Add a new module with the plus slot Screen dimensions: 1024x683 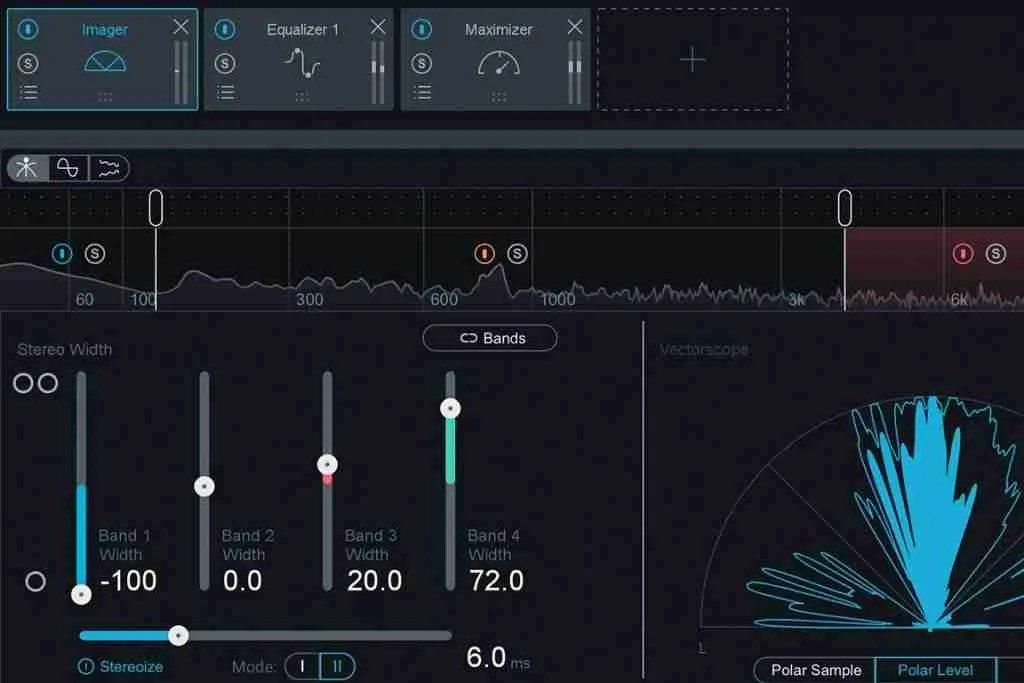click(690, 60)
